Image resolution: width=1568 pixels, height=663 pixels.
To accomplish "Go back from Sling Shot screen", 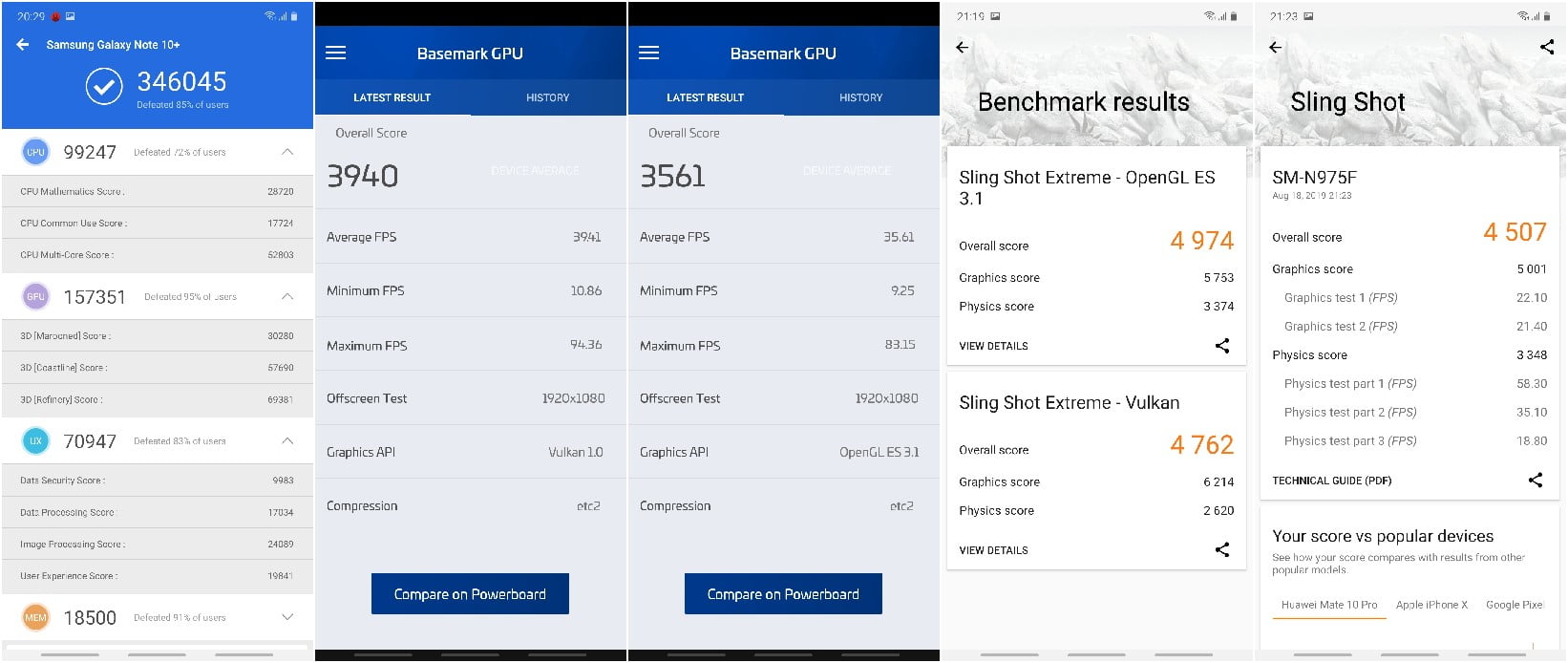I will point(1276,47).
